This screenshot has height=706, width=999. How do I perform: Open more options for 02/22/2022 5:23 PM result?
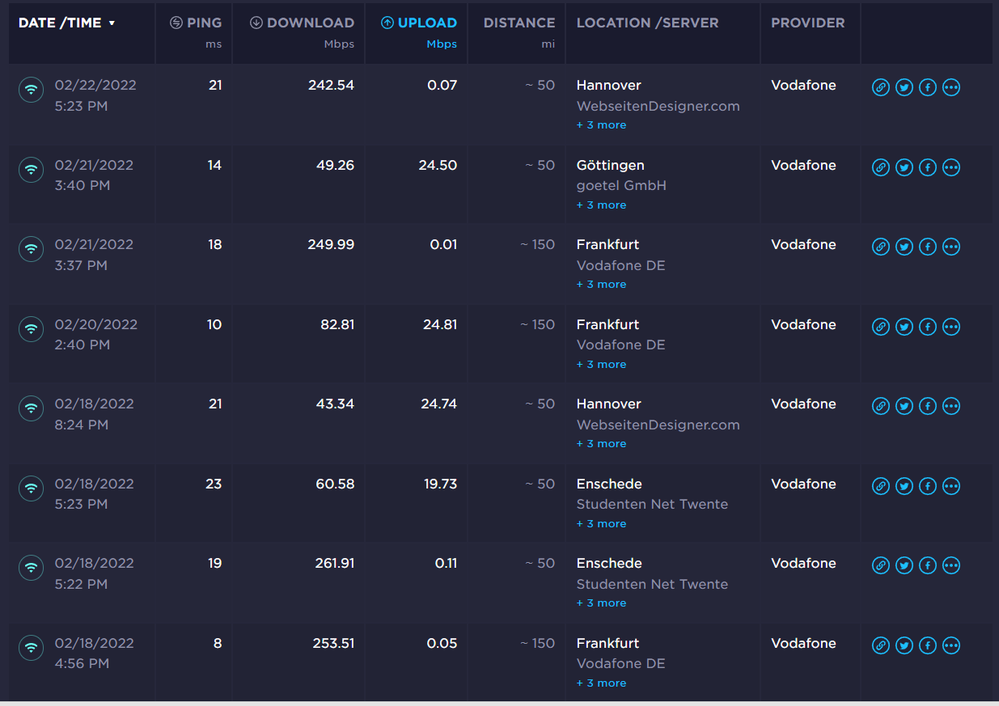point(951,87)
